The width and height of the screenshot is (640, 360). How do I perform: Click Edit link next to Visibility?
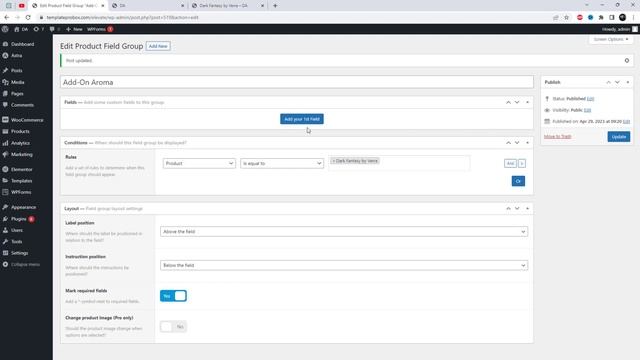pos(587,110)
